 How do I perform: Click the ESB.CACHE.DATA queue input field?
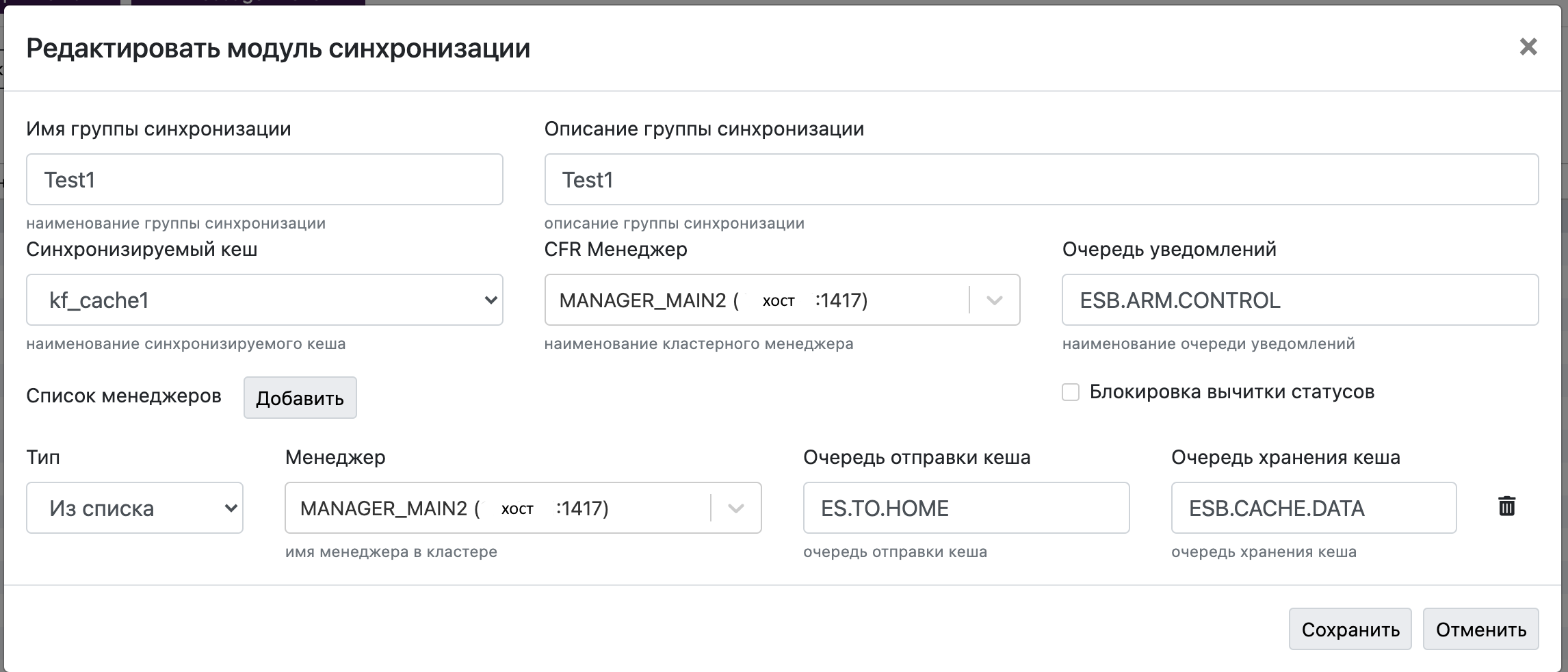[x=1314, y=508]
